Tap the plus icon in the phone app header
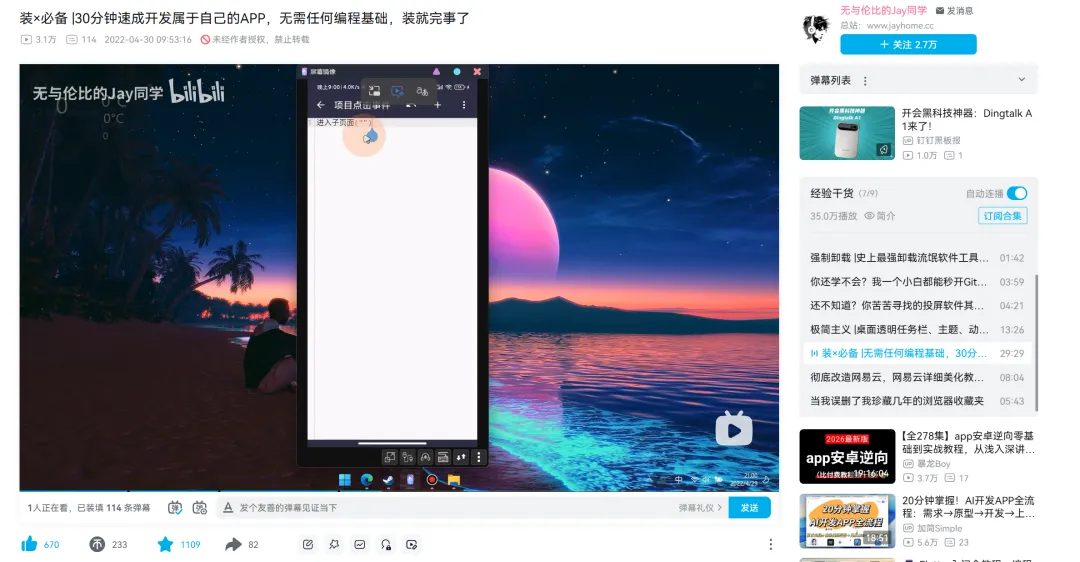Screen dimensions: 1080x562 [437, 105]
